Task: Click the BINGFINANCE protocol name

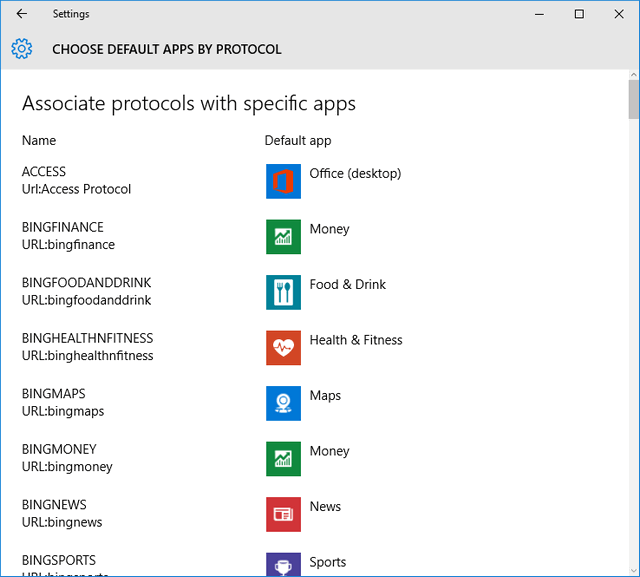Action: 62,227
